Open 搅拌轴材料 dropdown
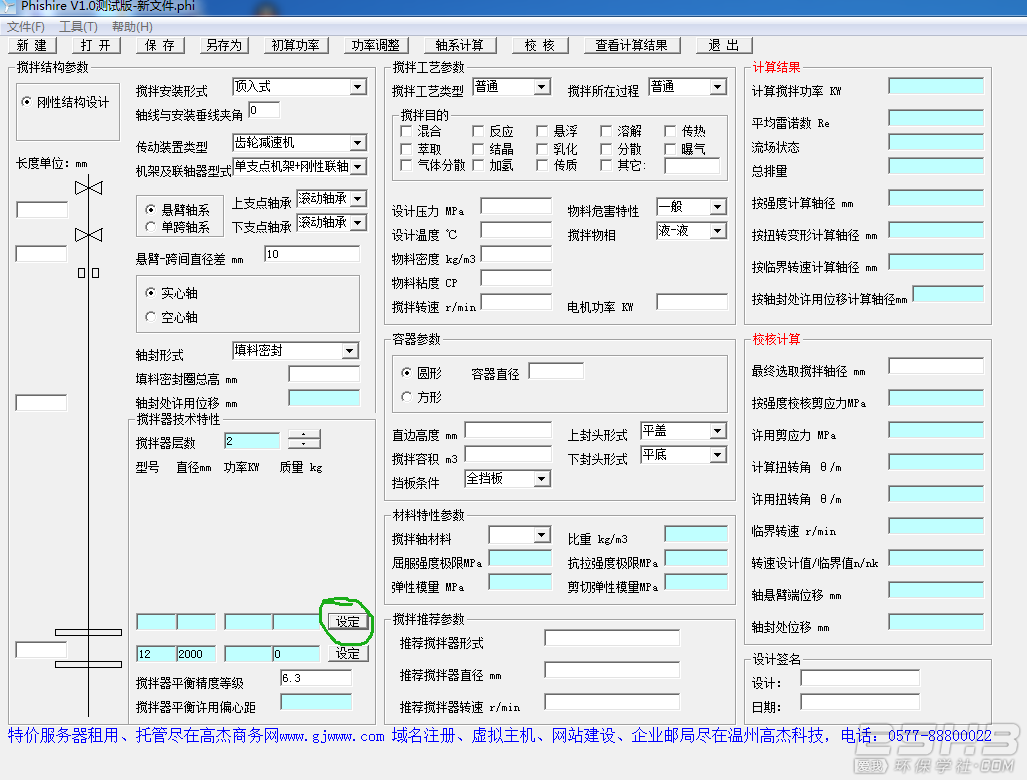This screenshot has height=780, width=1027. pyautogui.click(x=519, y=534)
